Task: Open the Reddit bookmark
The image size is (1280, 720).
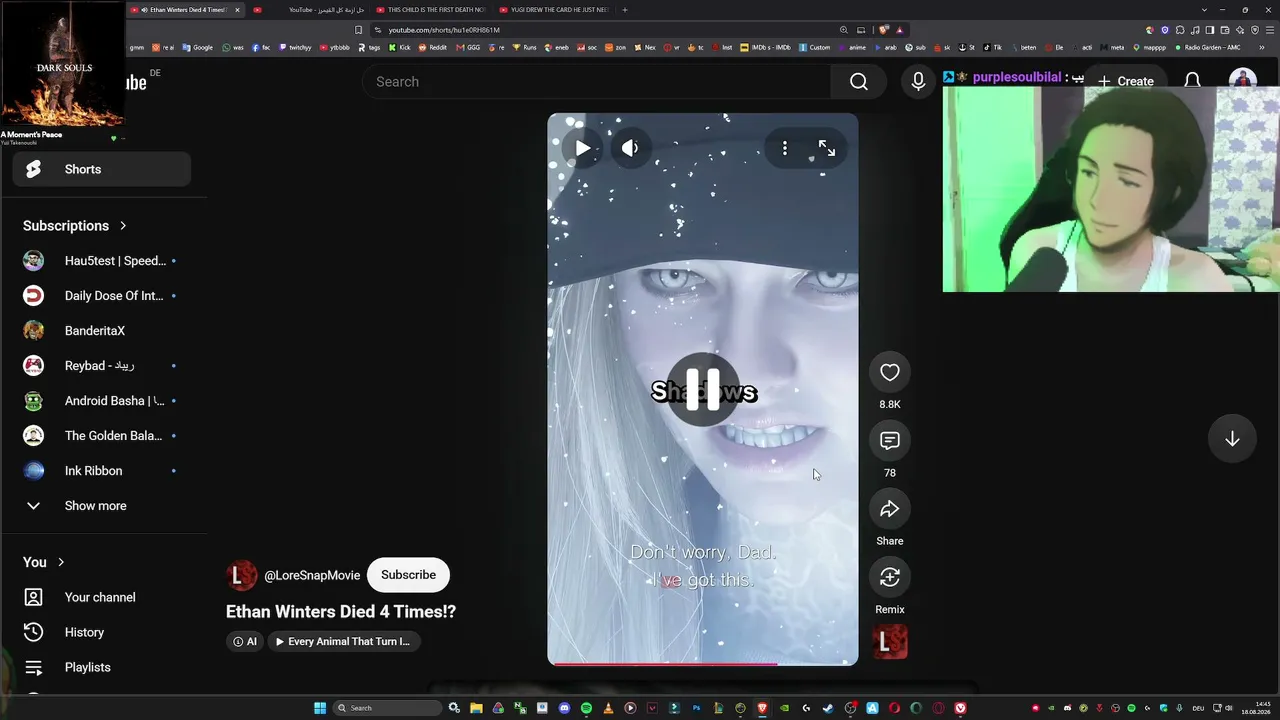Action: [433, 47]
